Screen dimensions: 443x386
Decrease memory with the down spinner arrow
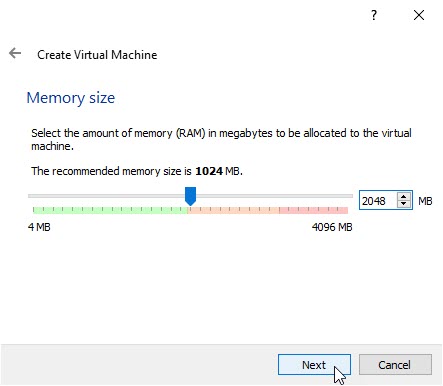(404, 204)
